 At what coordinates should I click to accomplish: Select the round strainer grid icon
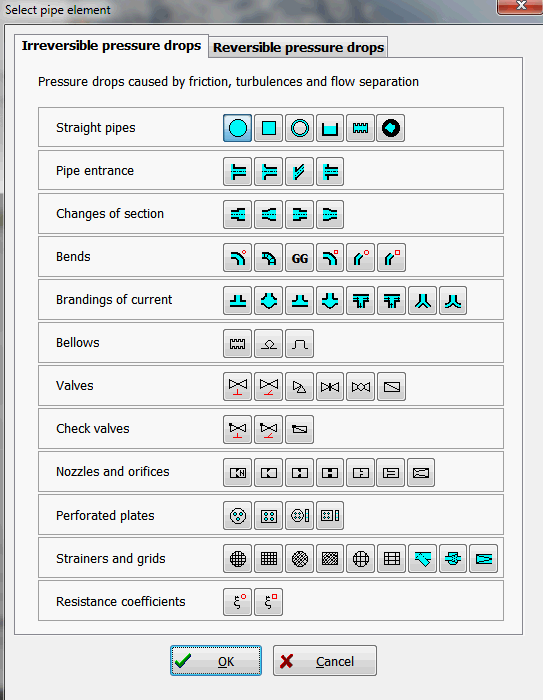tap(238, 558)
